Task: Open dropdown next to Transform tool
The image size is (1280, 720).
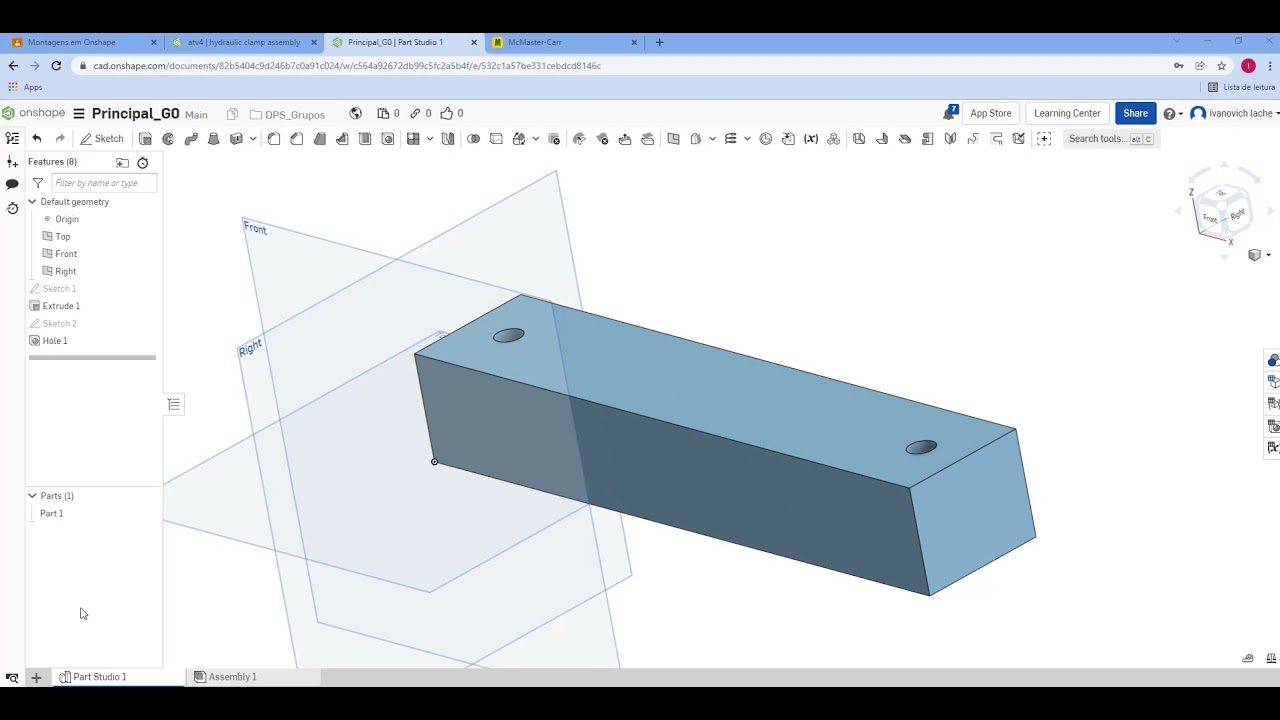Action: (536, 139)
